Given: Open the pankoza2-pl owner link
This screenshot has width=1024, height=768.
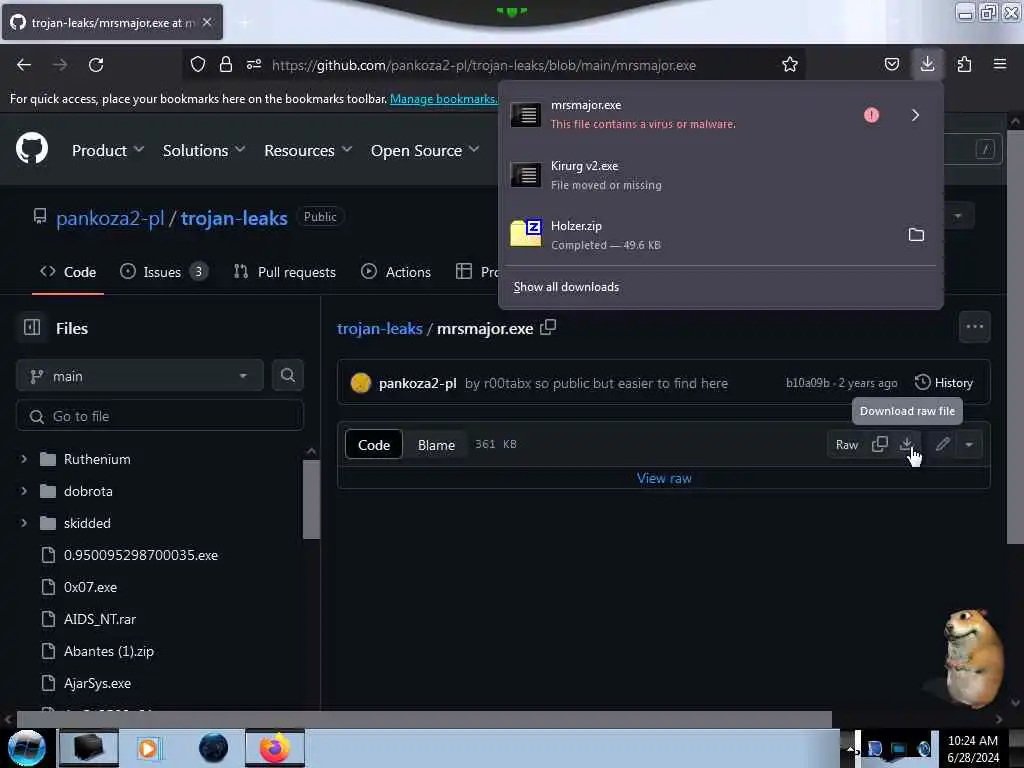Looking at the screenshot, I should click(110, 218).
